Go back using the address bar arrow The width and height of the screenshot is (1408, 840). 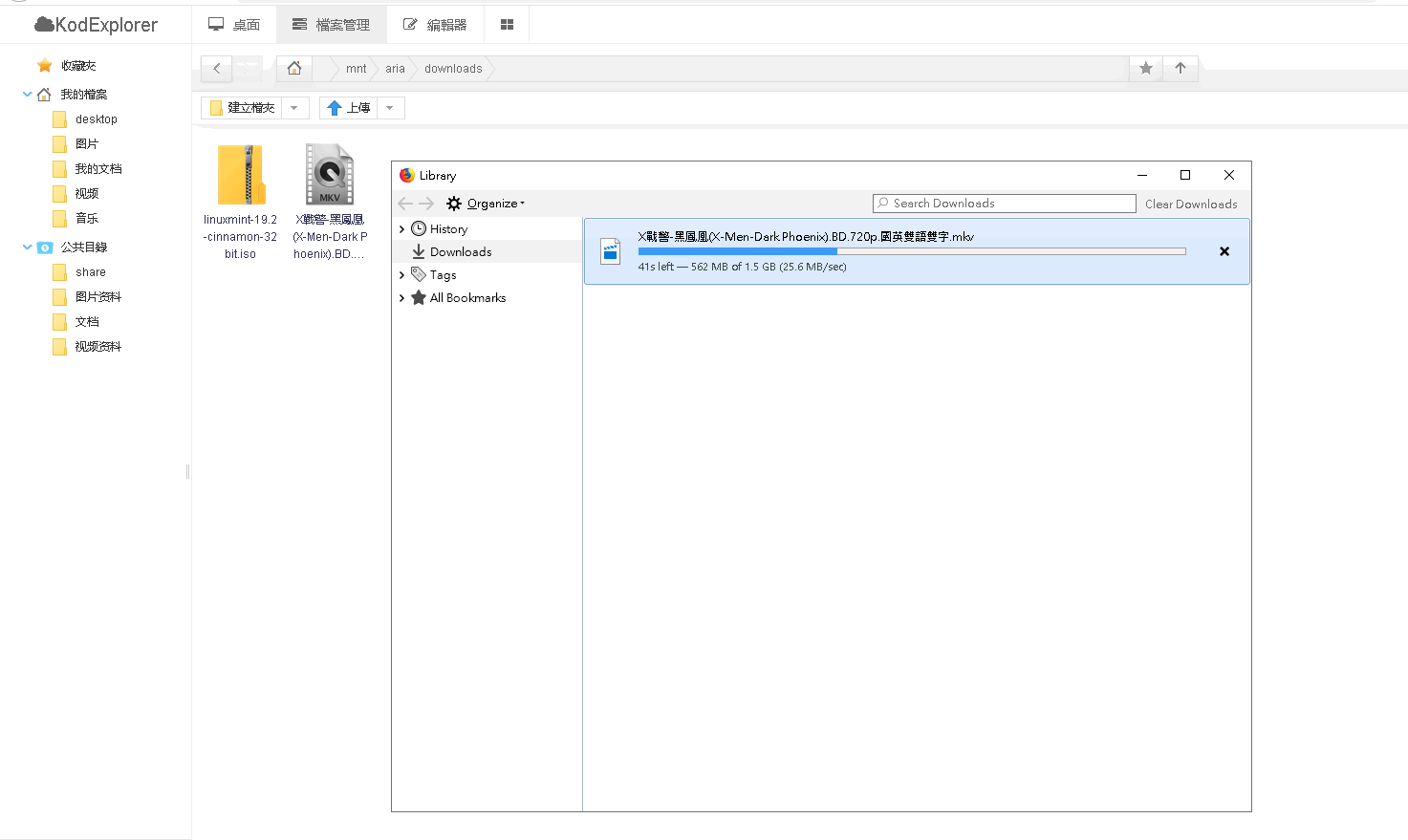point(217,68)
